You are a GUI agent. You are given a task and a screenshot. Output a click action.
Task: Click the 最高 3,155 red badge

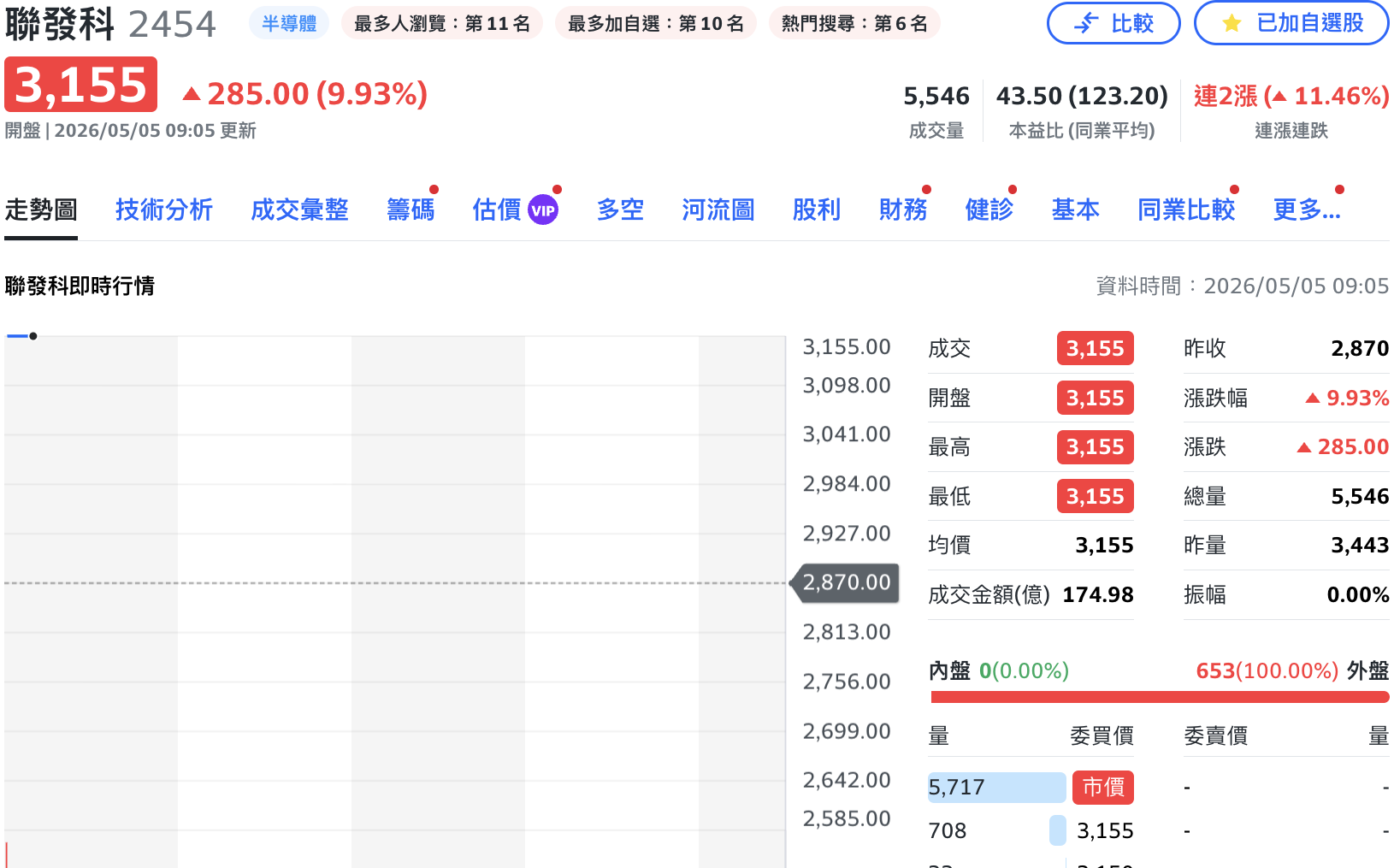coord(1096,446)
